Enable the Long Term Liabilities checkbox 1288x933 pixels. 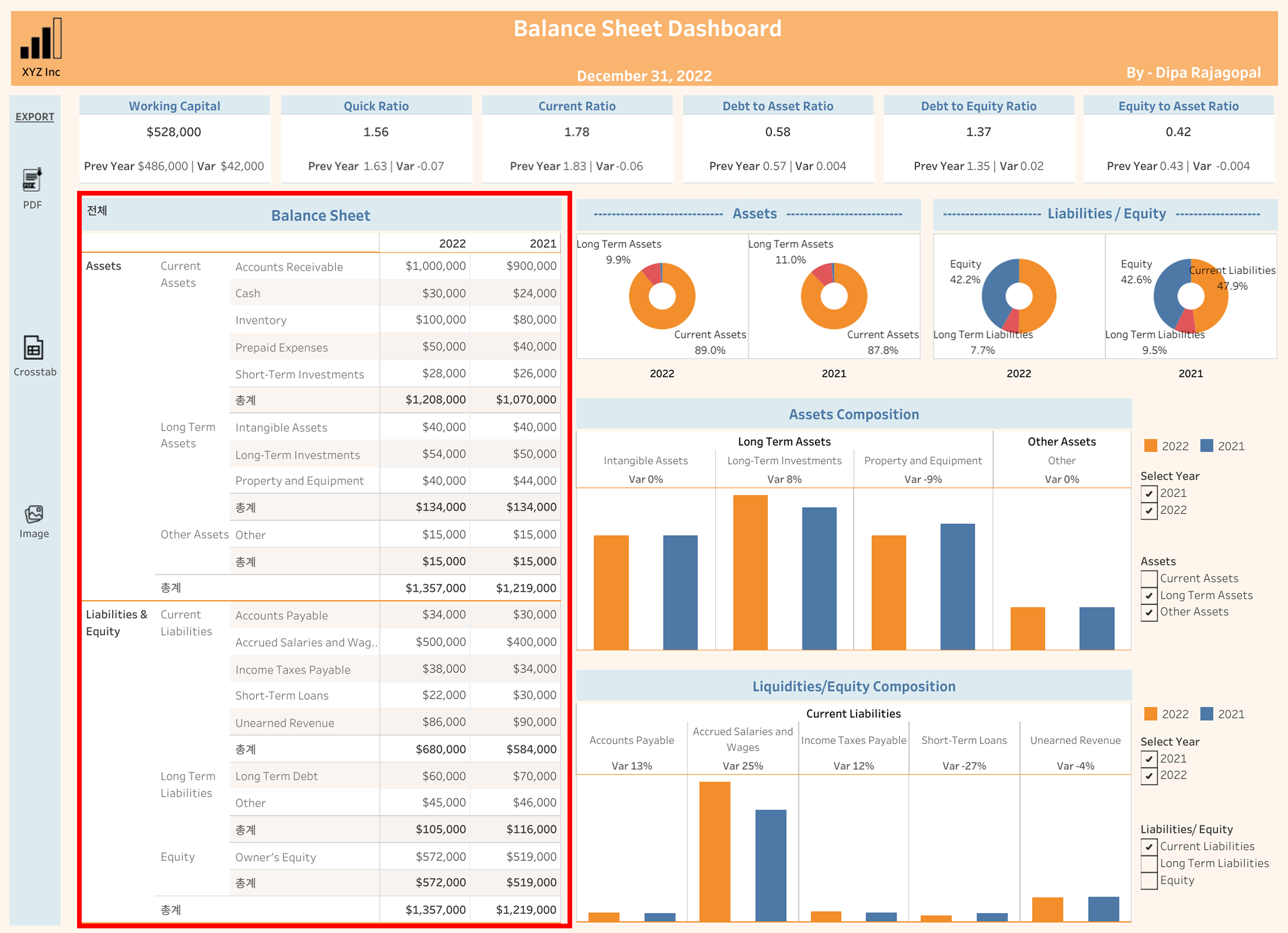pos(1149,864)
